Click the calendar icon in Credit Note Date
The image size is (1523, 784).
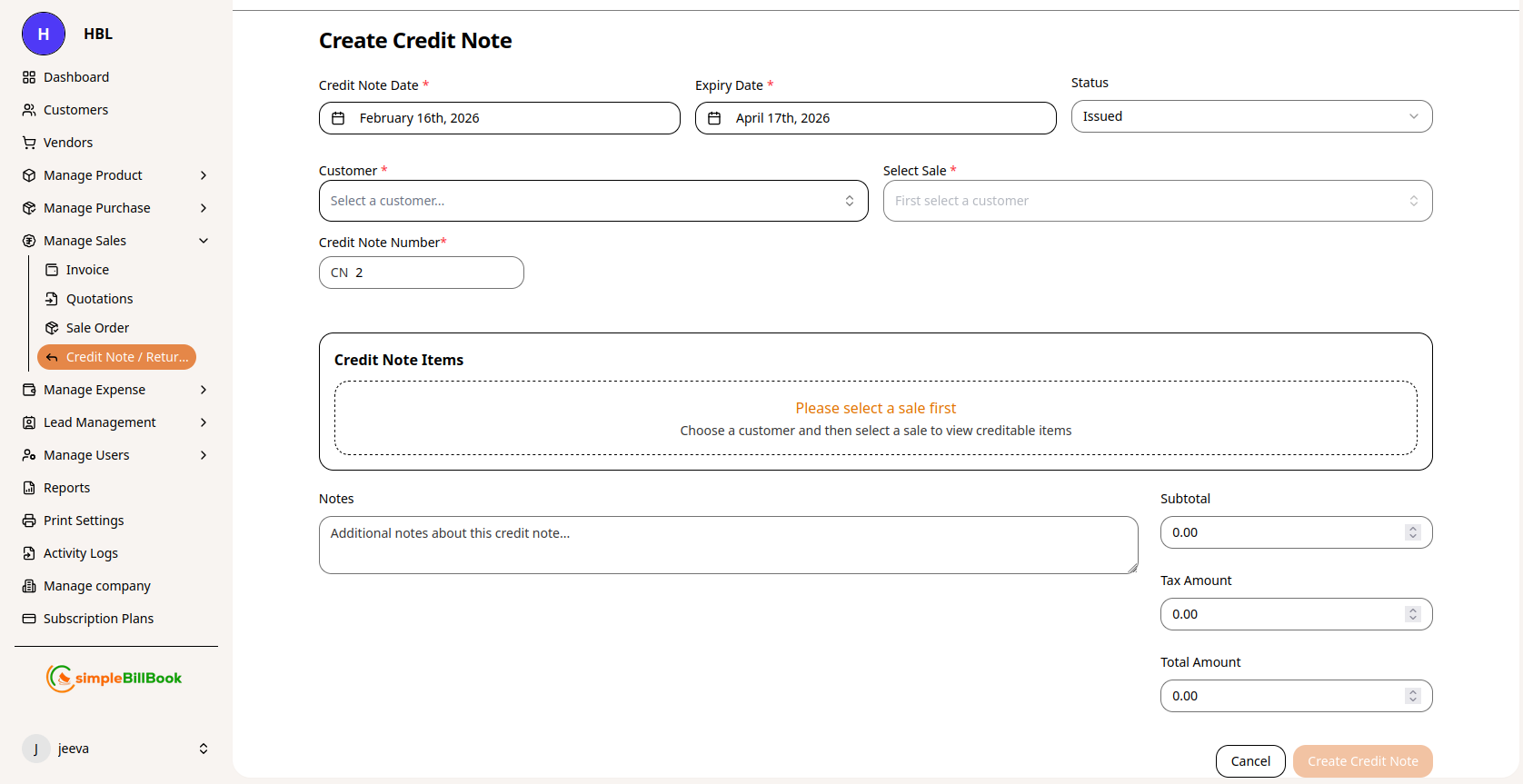click(x=338, y=118)
